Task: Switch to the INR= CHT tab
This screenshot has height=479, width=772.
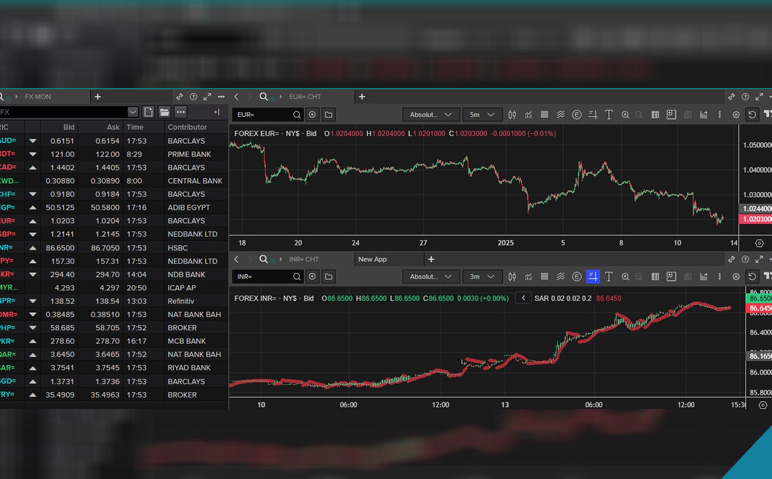Action: point(304,259)
